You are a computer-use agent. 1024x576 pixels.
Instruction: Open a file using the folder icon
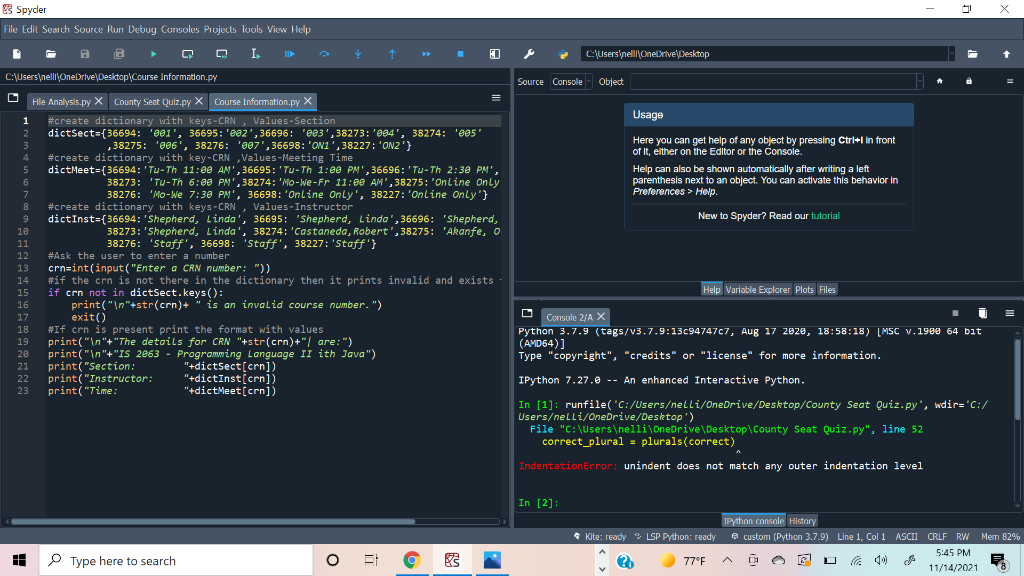(50, 54)
